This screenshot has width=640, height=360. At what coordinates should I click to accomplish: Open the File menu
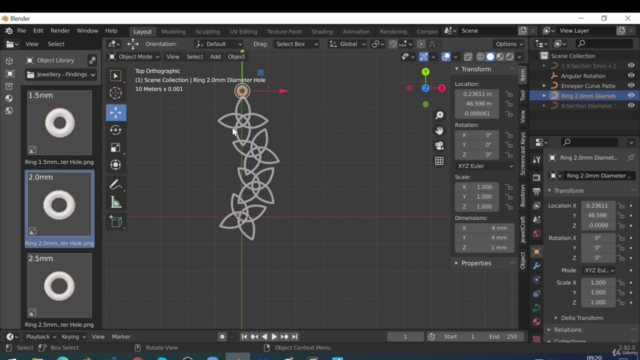pos(21,31)
